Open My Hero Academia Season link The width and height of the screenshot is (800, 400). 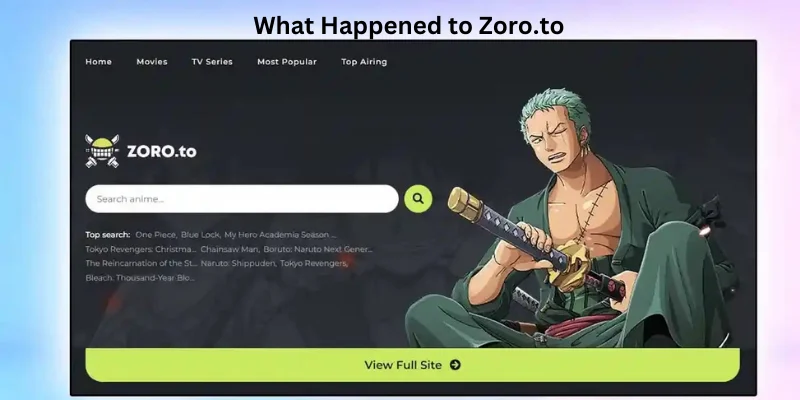(x=280, y=235)
